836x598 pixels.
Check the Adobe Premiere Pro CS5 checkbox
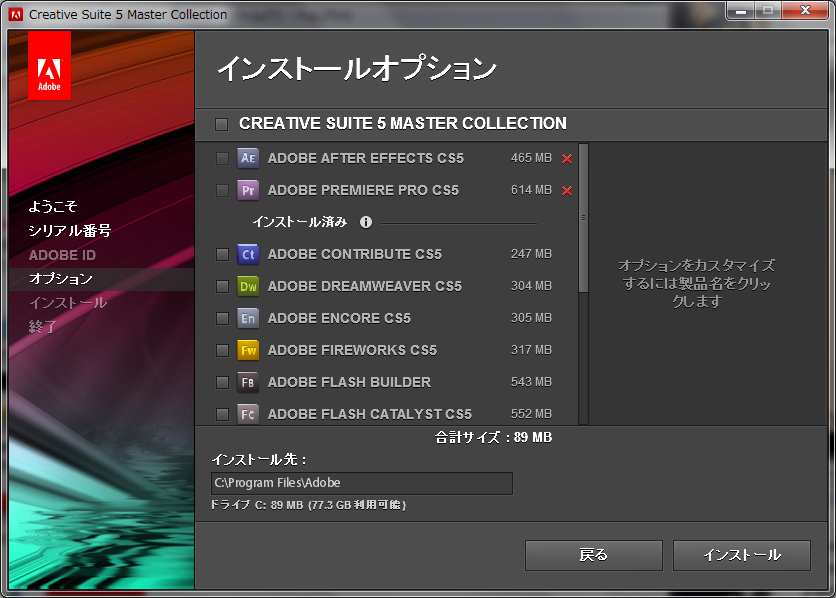point(222,190)
